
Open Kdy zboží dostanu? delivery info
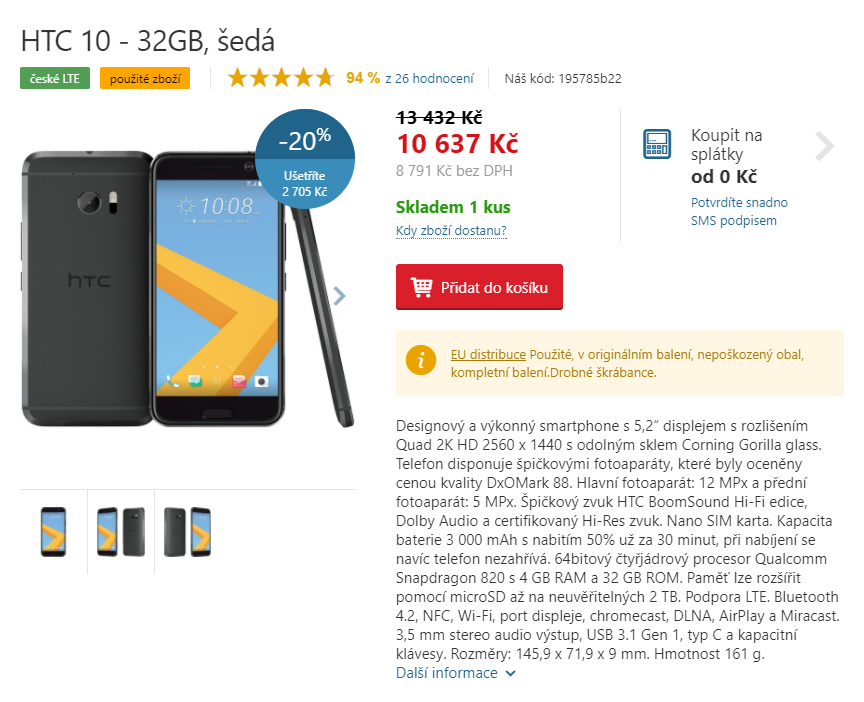tap(451, 230)
